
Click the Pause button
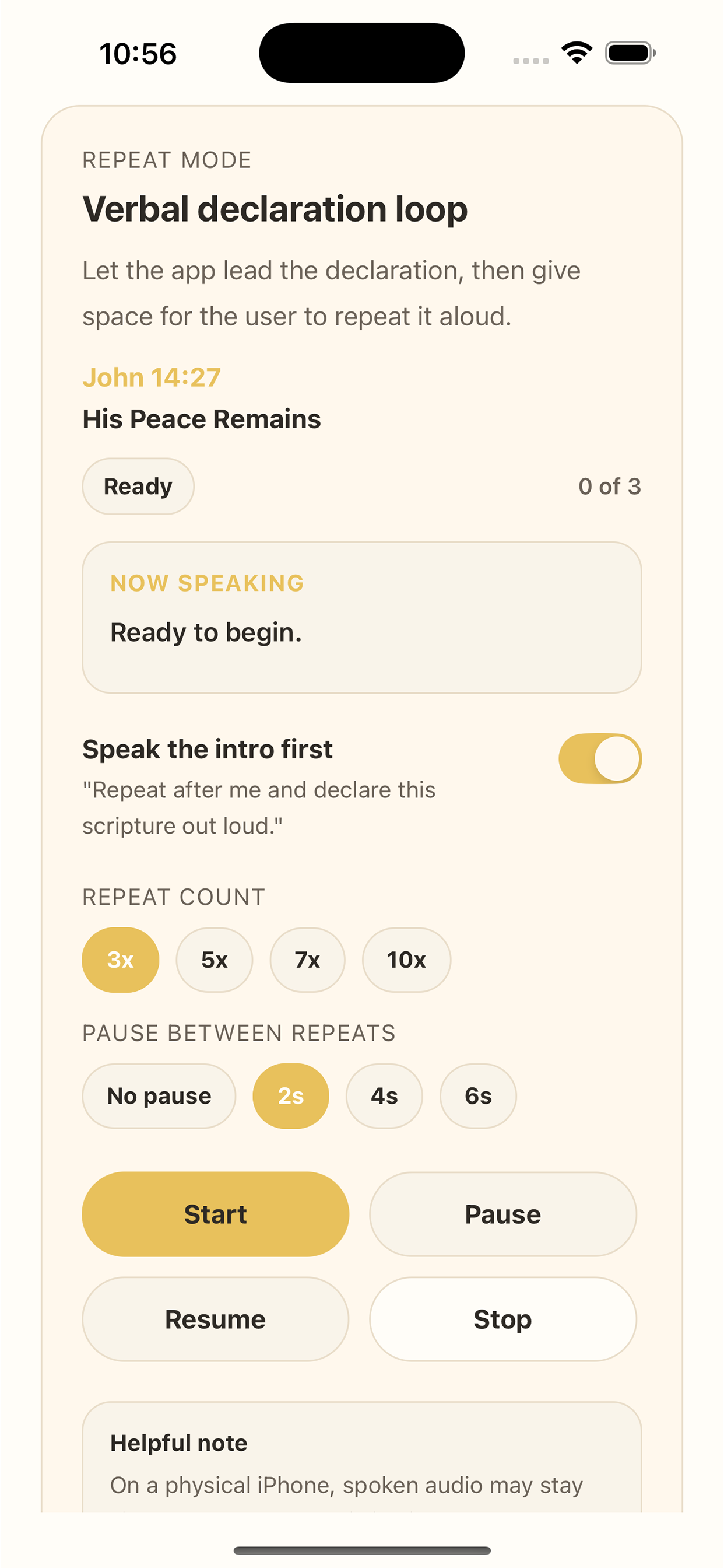point(503,1214)
